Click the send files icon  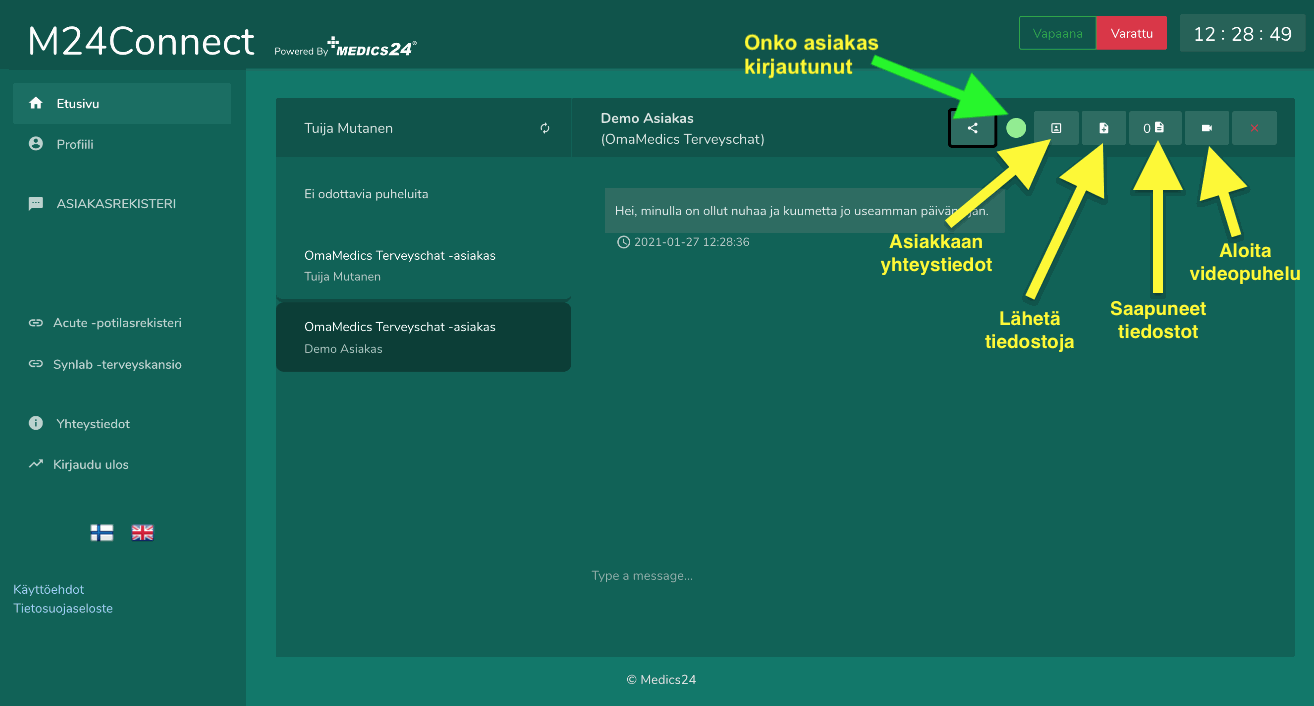[1104, 128]
